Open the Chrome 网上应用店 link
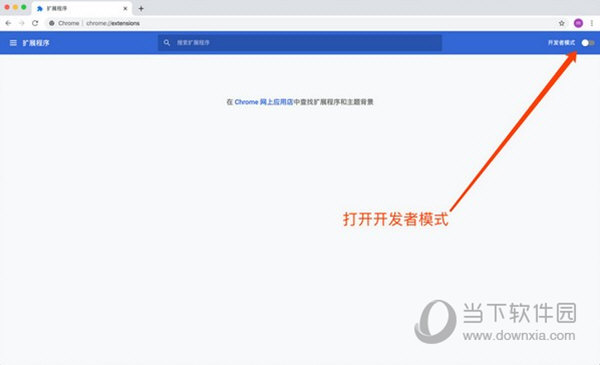The image size is (600, 365). (x=264, y=102)
